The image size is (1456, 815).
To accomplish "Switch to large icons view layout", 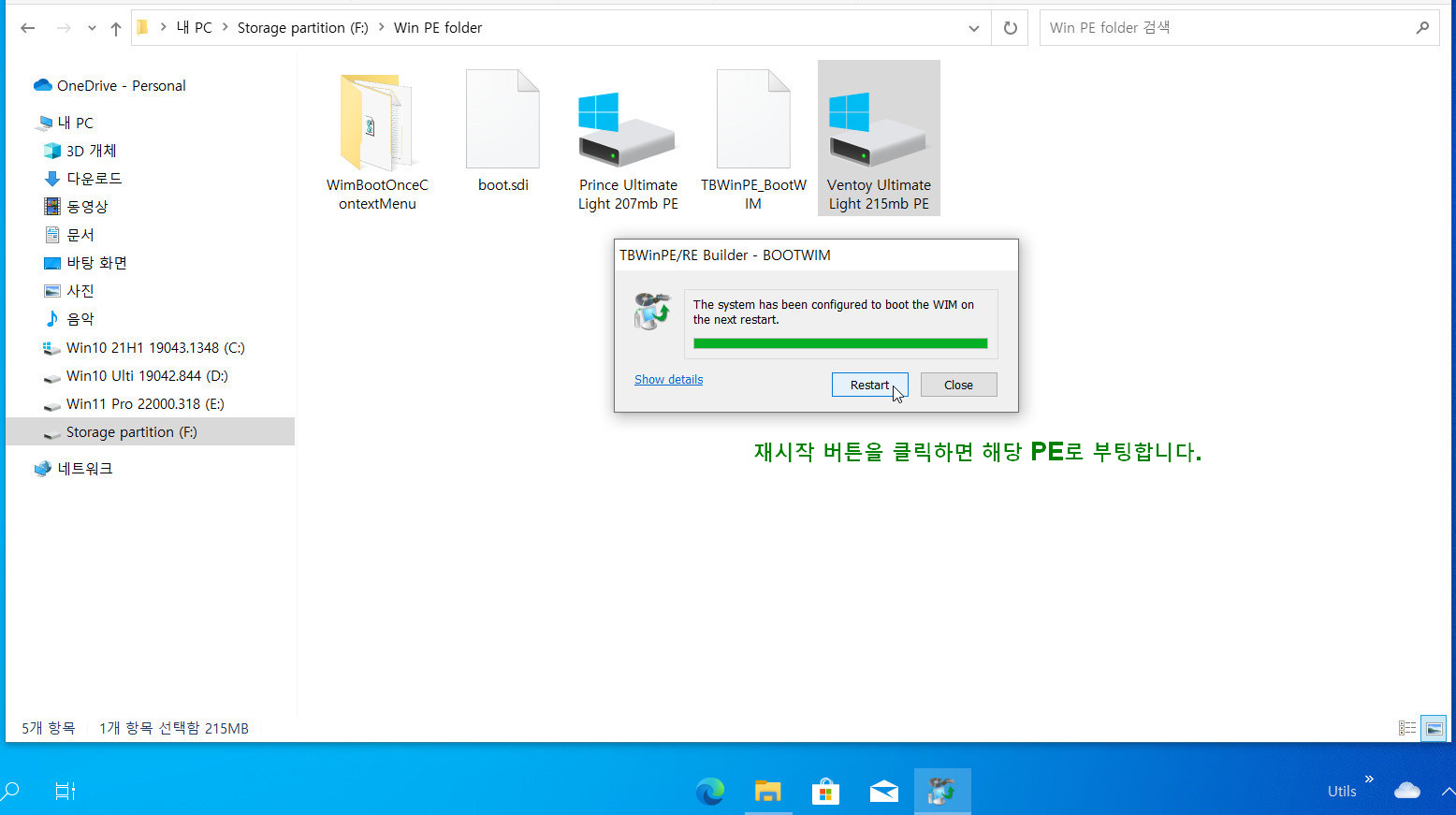I will 1434,728.
